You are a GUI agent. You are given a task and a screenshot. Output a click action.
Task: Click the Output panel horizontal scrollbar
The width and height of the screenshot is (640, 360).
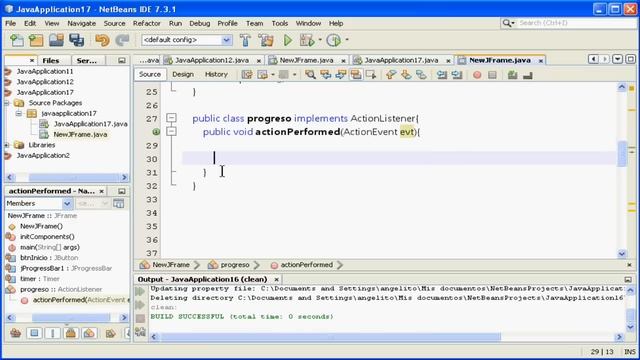point(331,337)
